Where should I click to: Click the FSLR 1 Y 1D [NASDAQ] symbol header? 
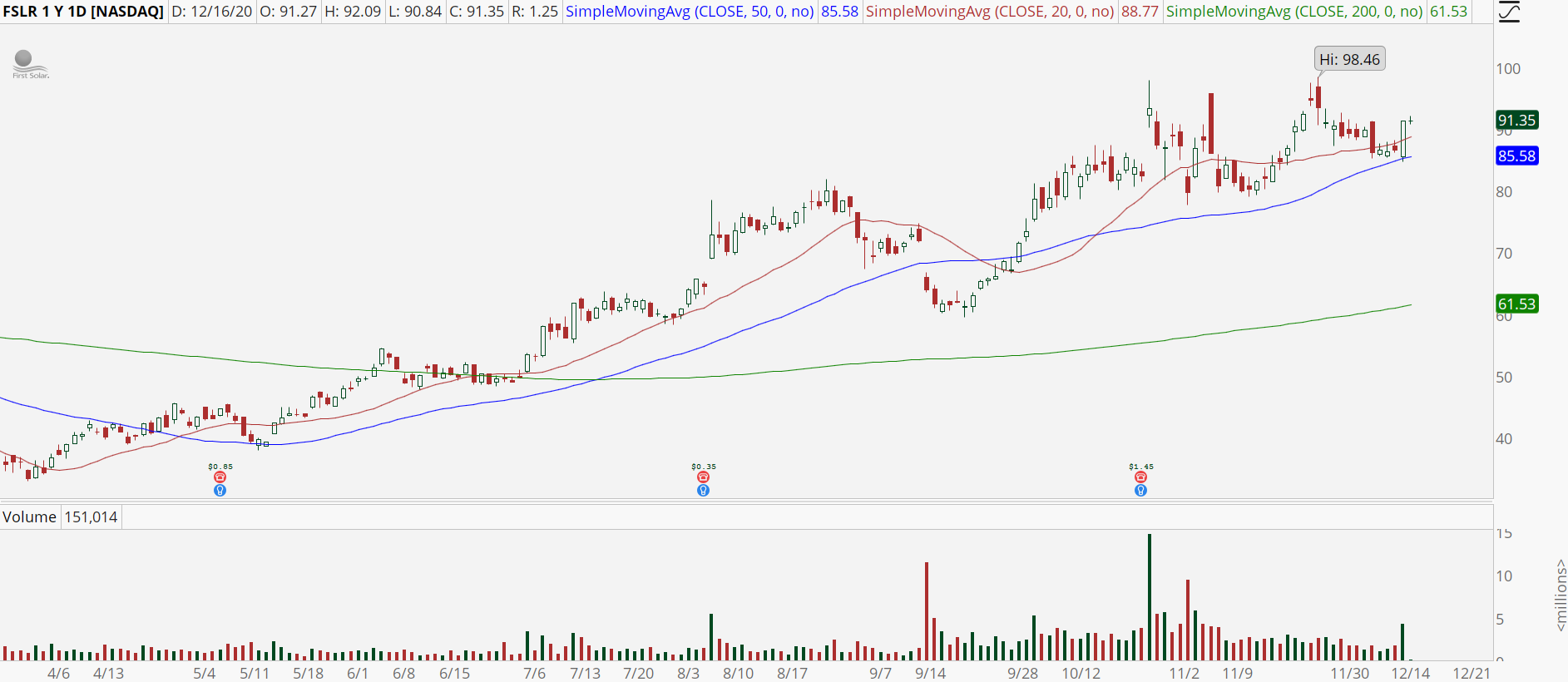(83, 12)
